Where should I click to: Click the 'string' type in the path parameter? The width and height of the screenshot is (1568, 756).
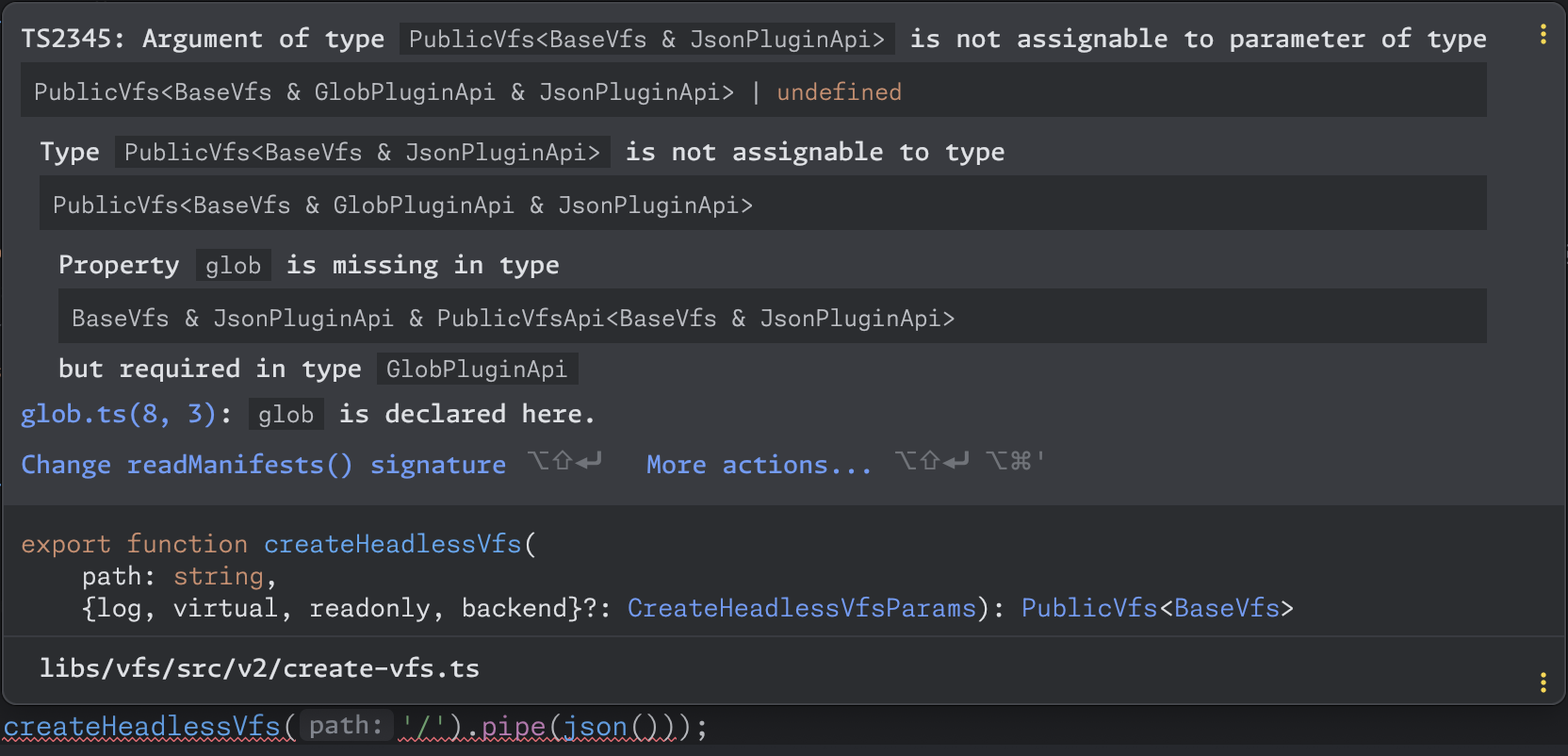[219, 576]
